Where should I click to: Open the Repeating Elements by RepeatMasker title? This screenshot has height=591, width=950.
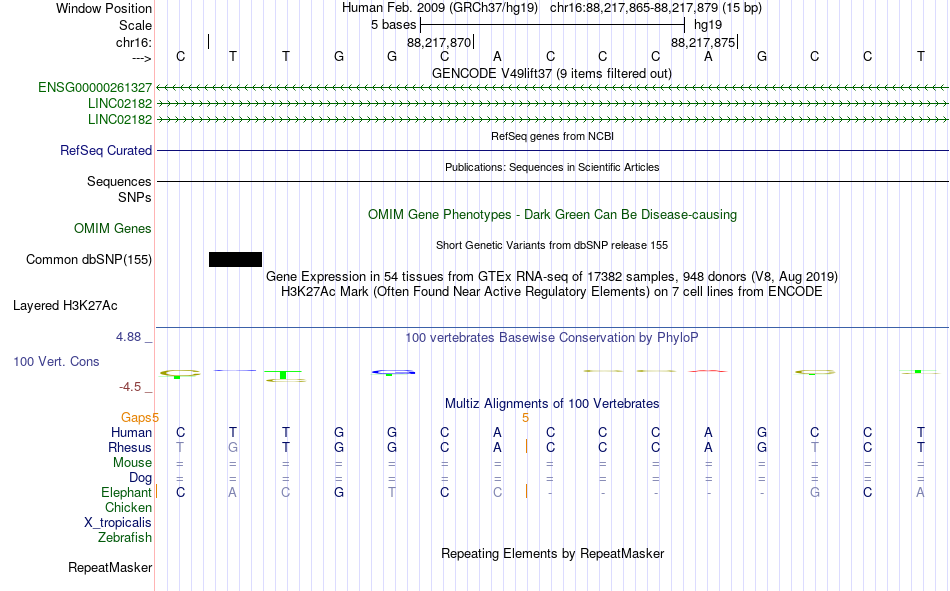[553, 553]
